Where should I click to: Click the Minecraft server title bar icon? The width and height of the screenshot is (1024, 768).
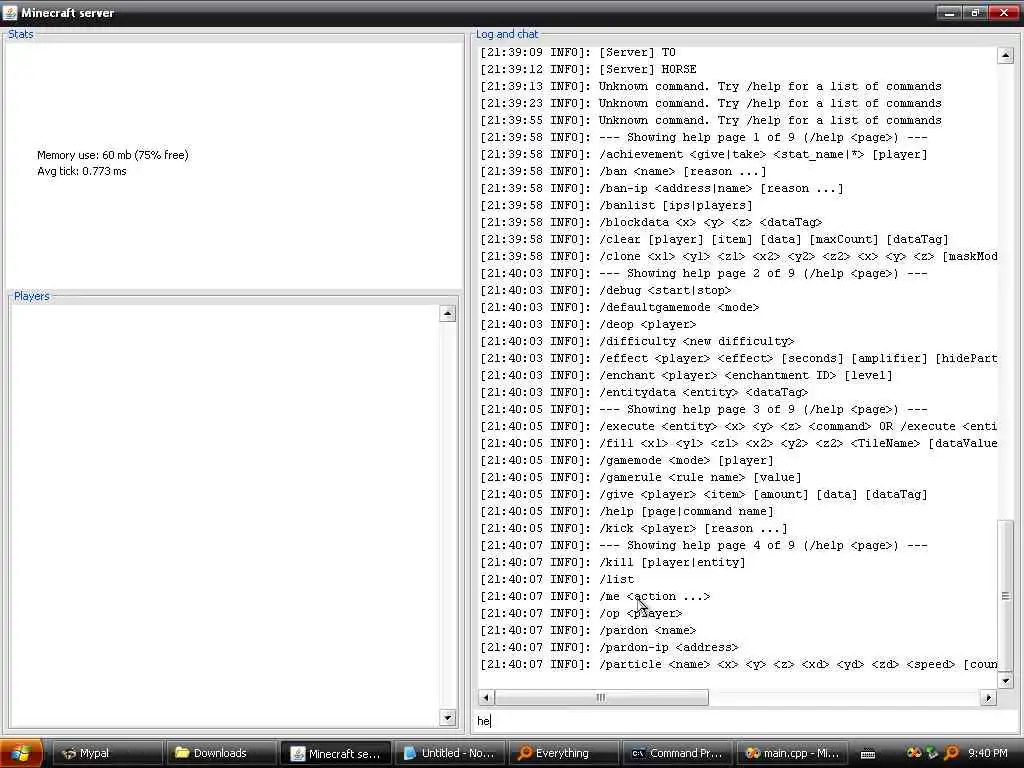pyautogui.click(x=10, y=12)
